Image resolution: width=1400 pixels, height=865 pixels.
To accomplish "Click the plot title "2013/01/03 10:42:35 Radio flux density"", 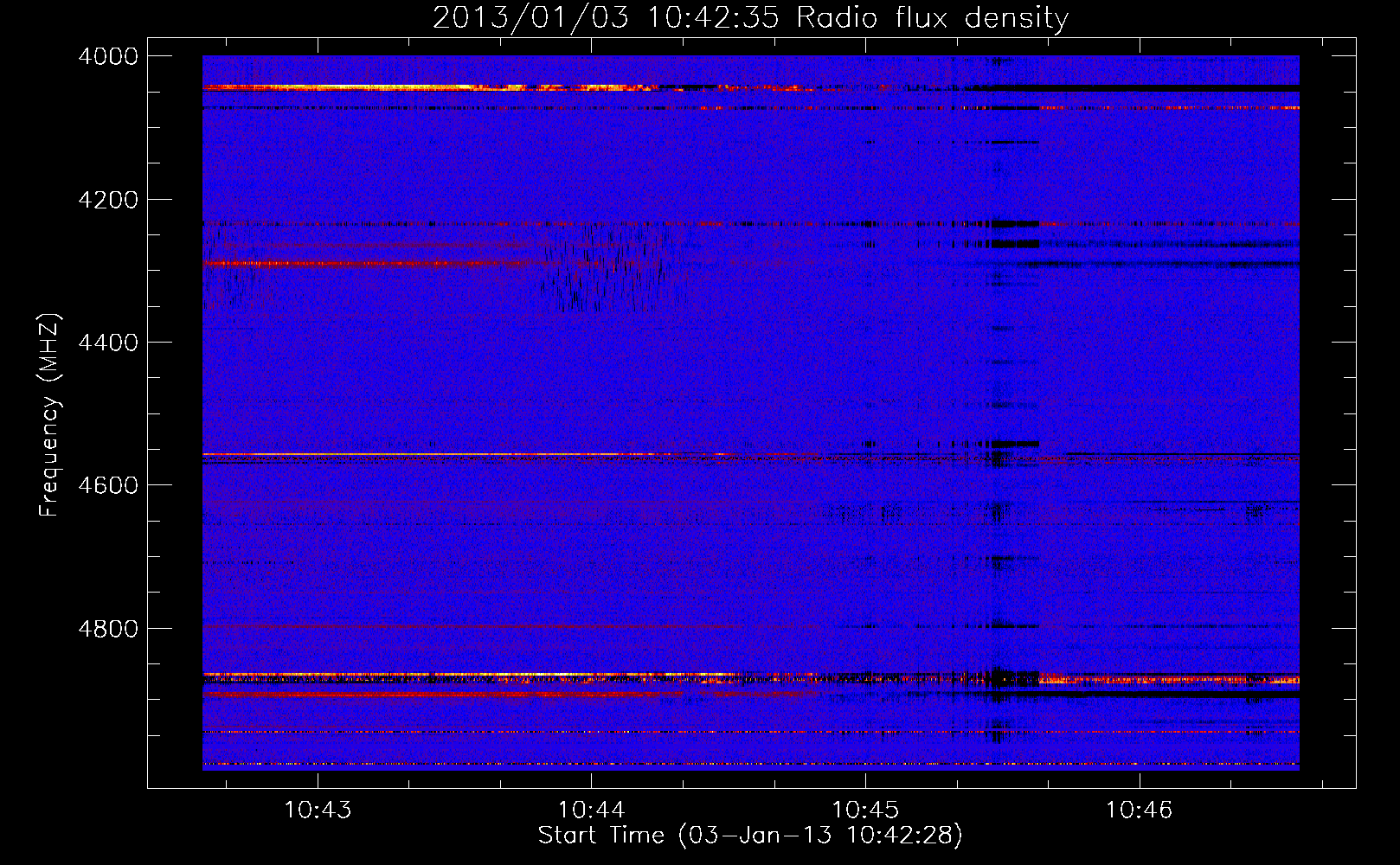I will (x=750, y=17).
